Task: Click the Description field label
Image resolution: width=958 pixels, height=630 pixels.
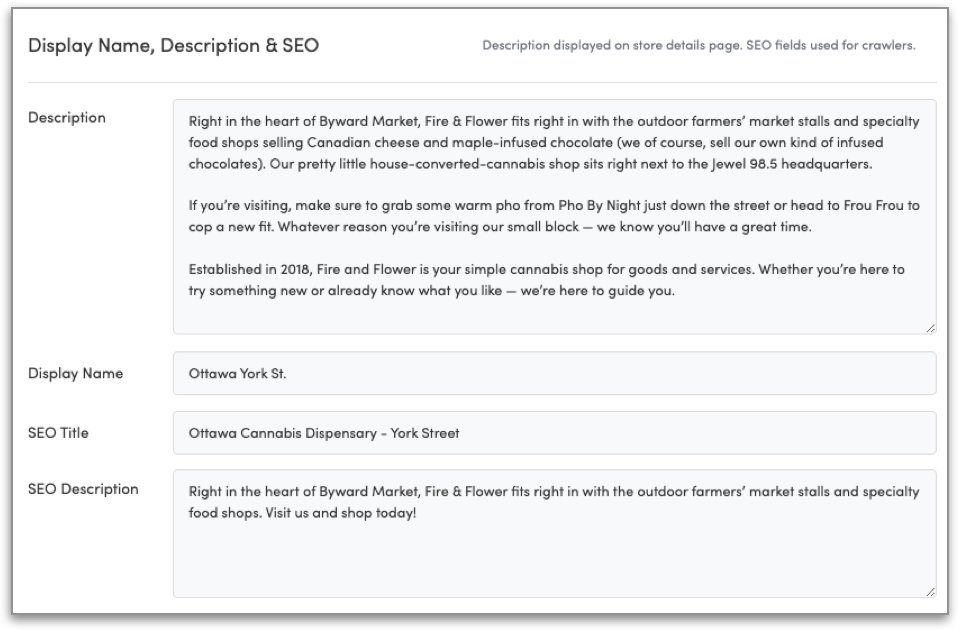Action: [x=67, y=118]
